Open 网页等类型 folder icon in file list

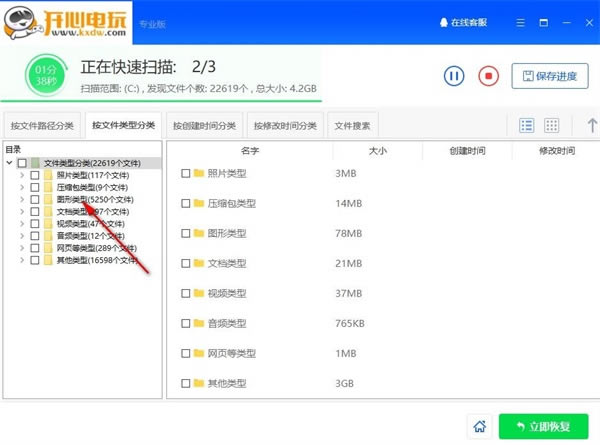(199, 353)
